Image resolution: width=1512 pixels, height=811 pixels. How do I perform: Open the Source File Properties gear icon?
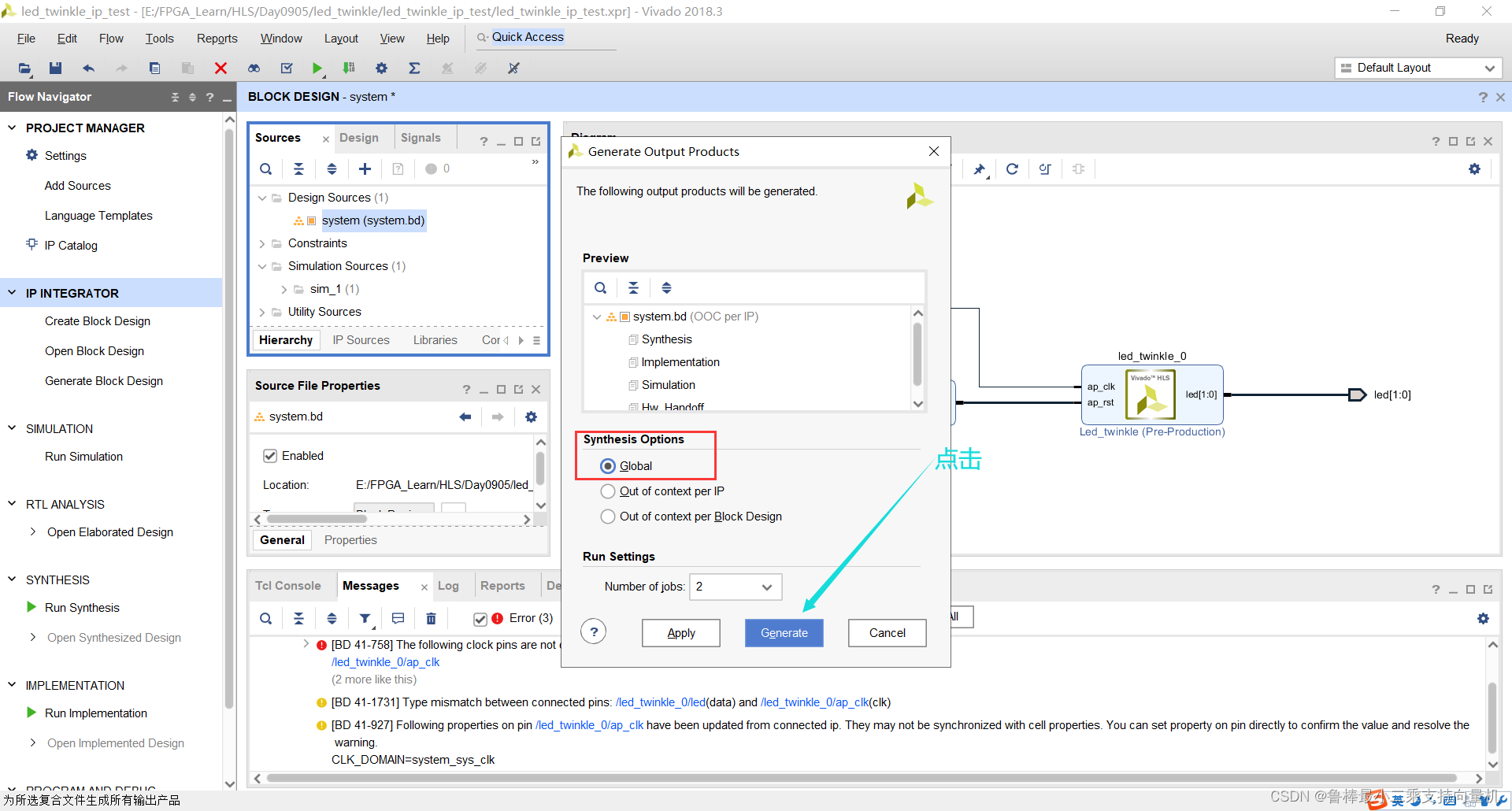click(x=531, y=417)
